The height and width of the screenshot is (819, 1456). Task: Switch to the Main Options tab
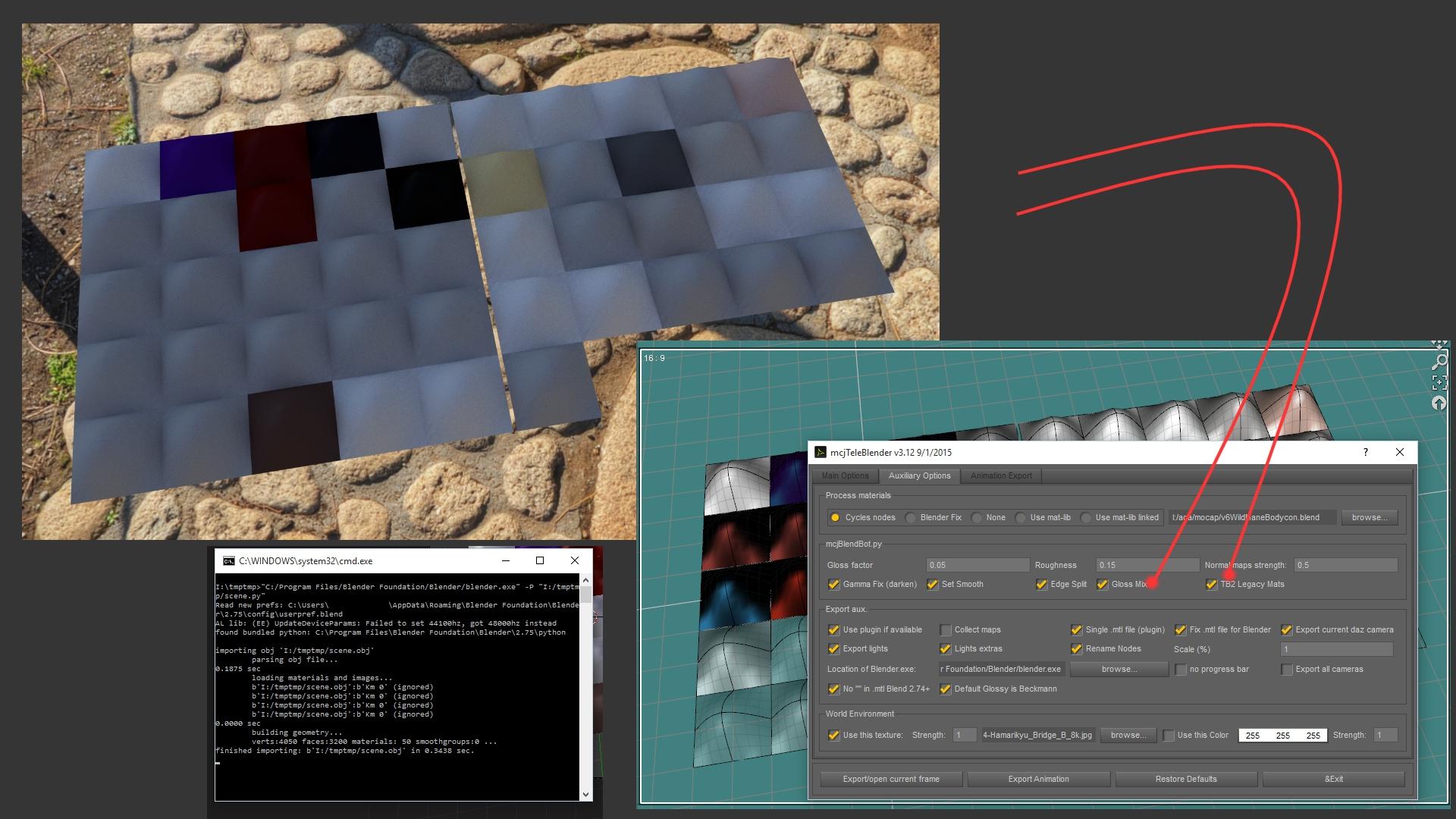tap(845, 476)
